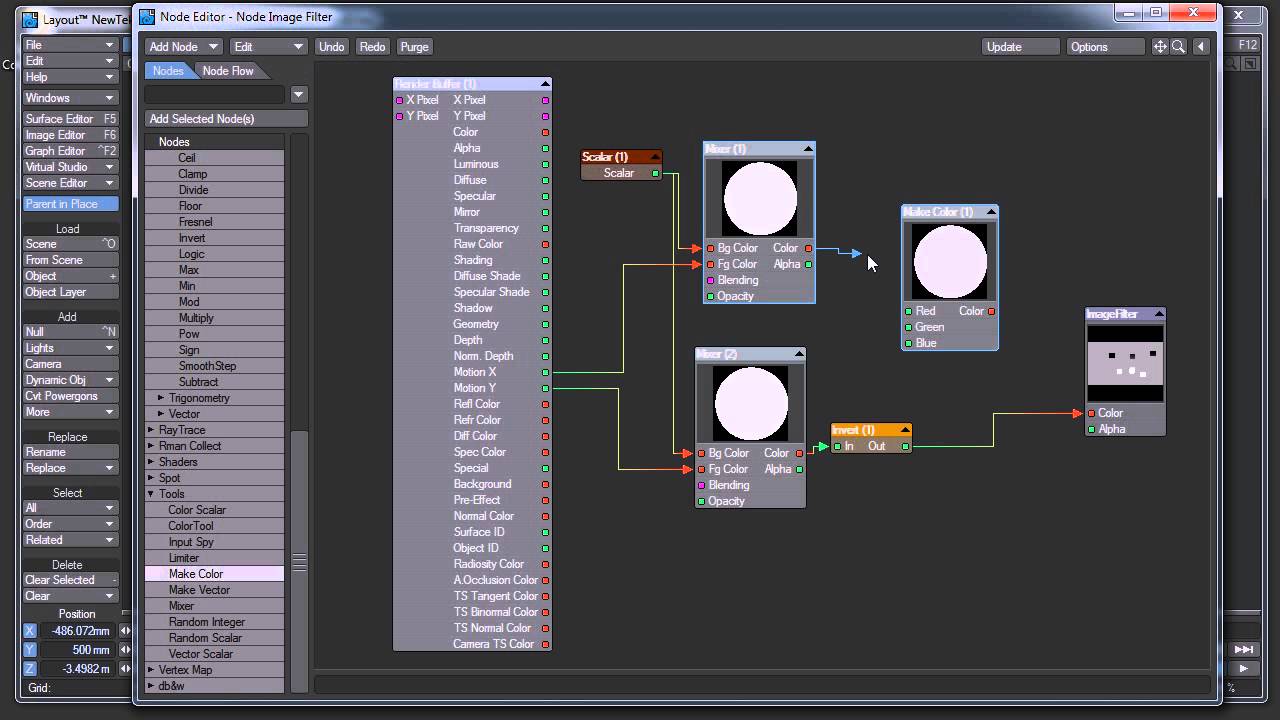The width and height of the screenshot is (1280, 720).
Task: Open the Layout Windows menu
Action: [x=71, y=98]
